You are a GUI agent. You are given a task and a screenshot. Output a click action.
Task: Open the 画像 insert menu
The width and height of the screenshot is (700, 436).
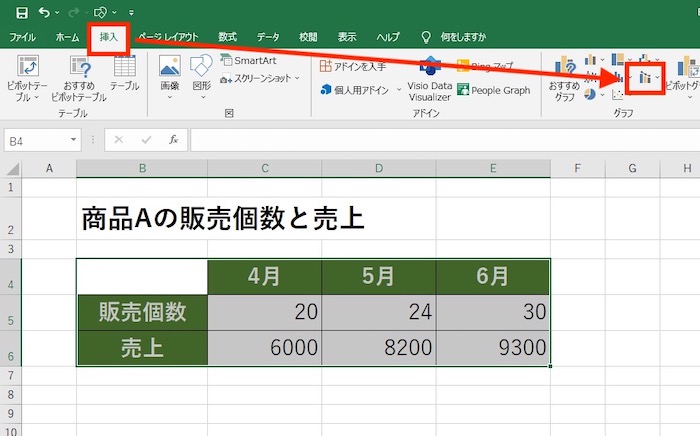click(x=170, y=77)
